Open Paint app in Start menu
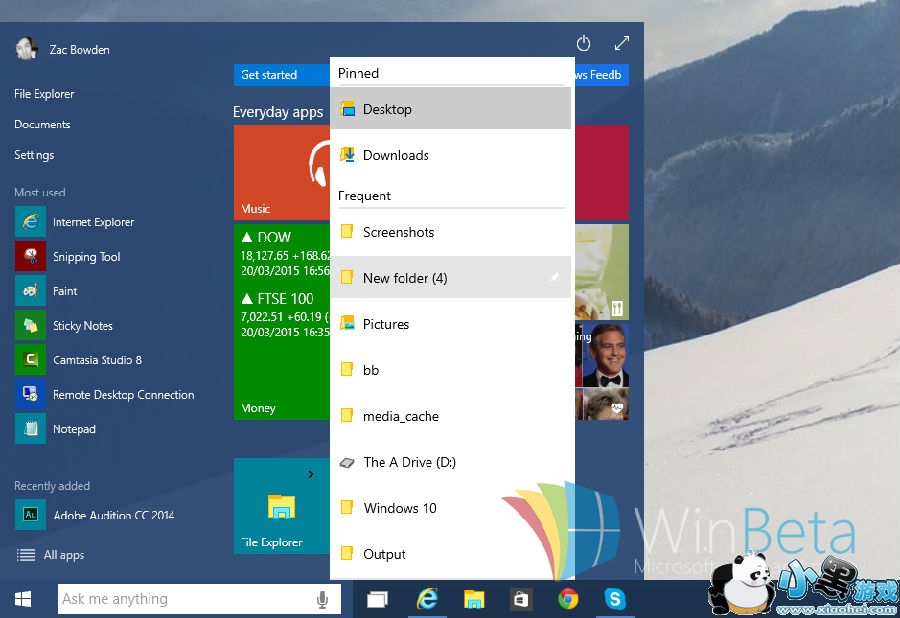The height and width of the screenshot is (618, 900). 65,291
